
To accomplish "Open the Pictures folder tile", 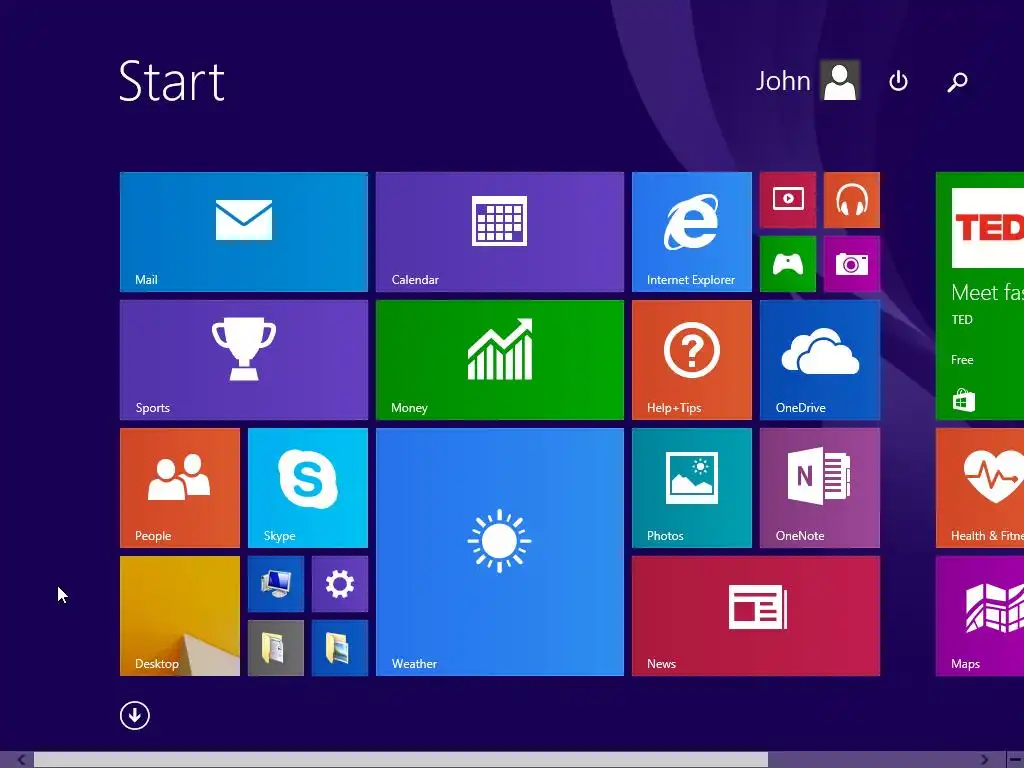I will tap(340, 648).
